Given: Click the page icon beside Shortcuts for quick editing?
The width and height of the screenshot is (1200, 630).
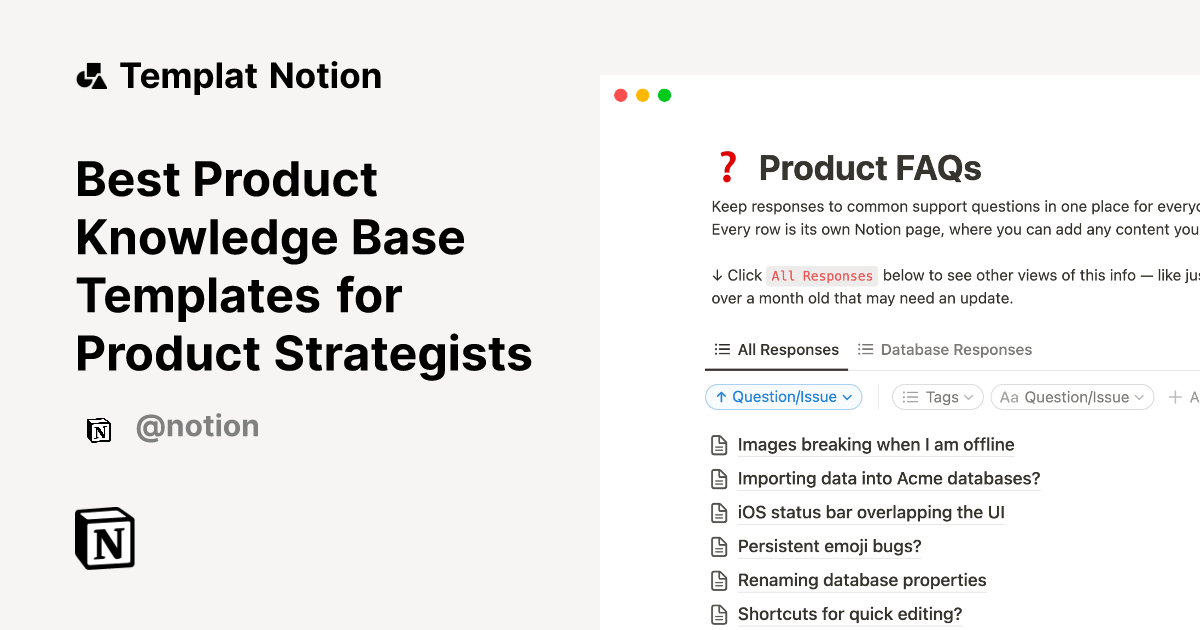Looking at the screenshot, I should [x=720, y=613].
